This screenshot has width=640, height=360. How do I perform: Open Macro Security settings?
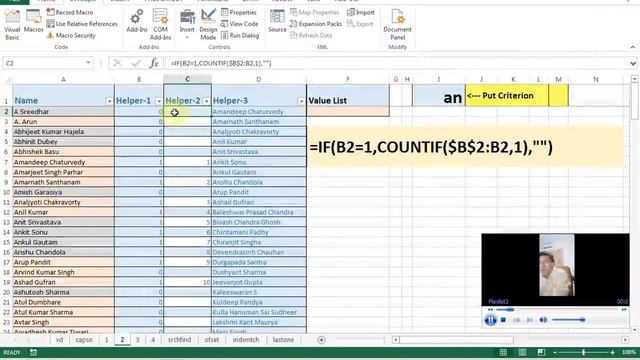click(71, 36)
